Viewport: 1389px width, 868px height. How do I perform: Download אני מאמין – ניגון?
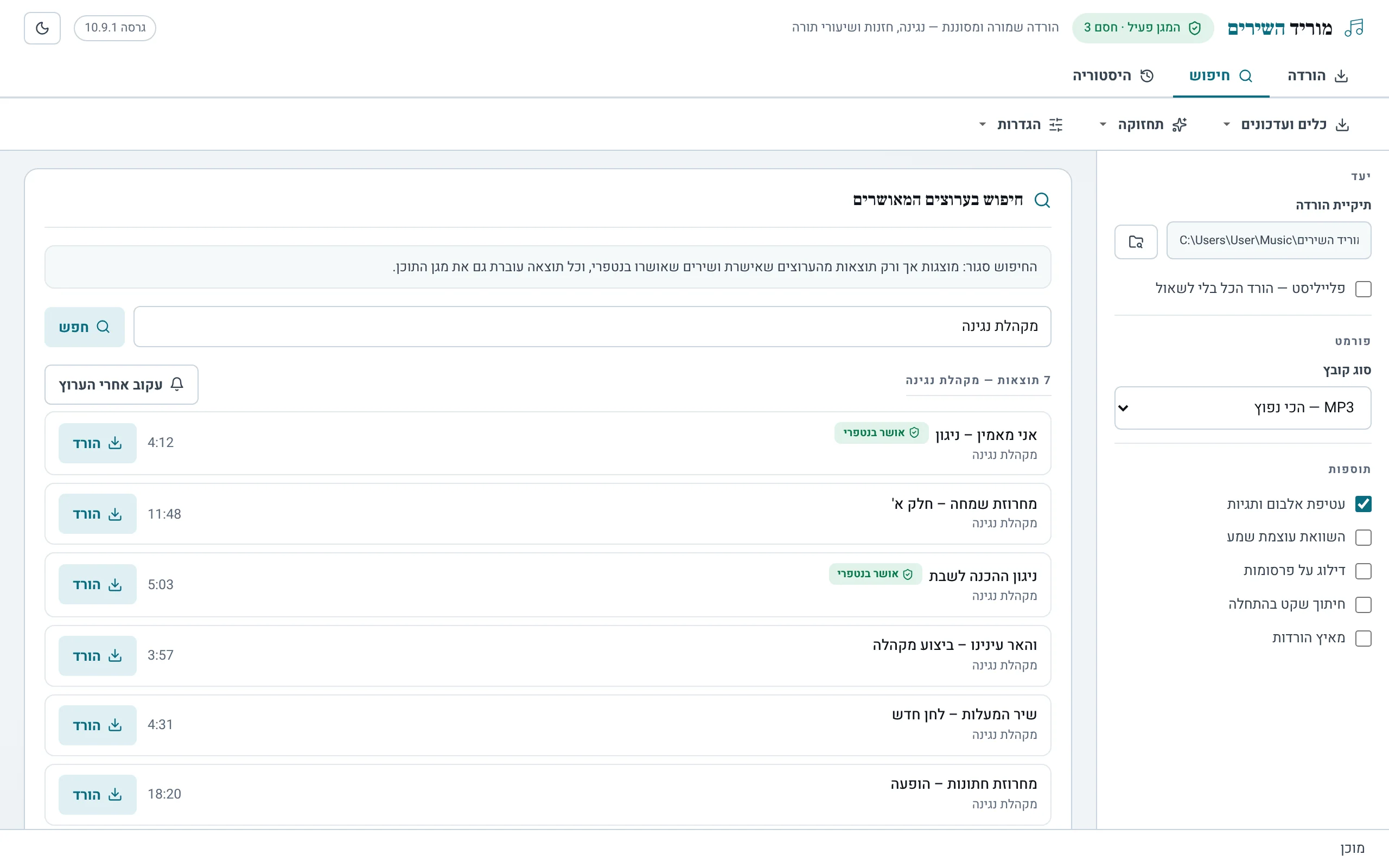click(x=98, y=443)
